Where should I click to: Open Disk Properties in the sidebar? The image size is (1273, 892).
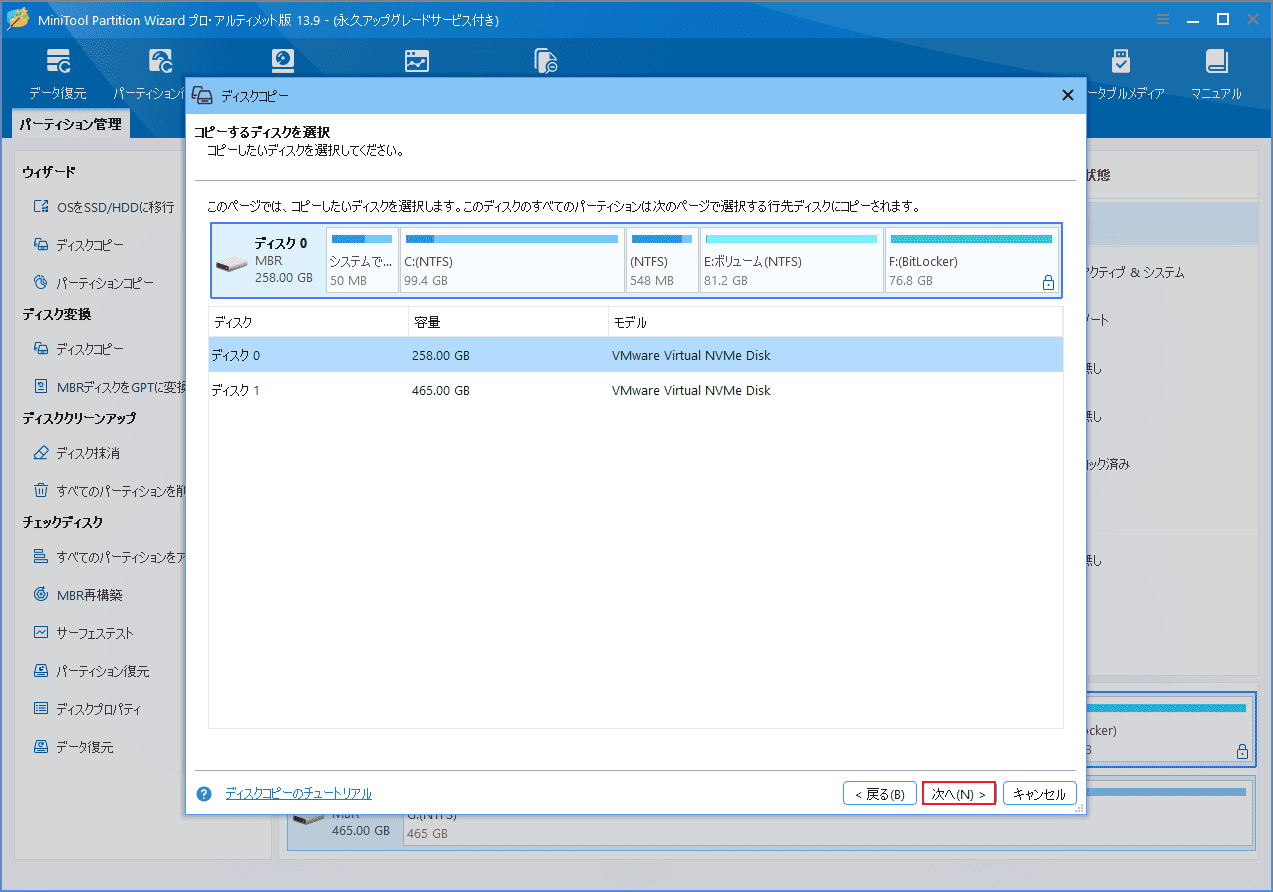[87, 709]
